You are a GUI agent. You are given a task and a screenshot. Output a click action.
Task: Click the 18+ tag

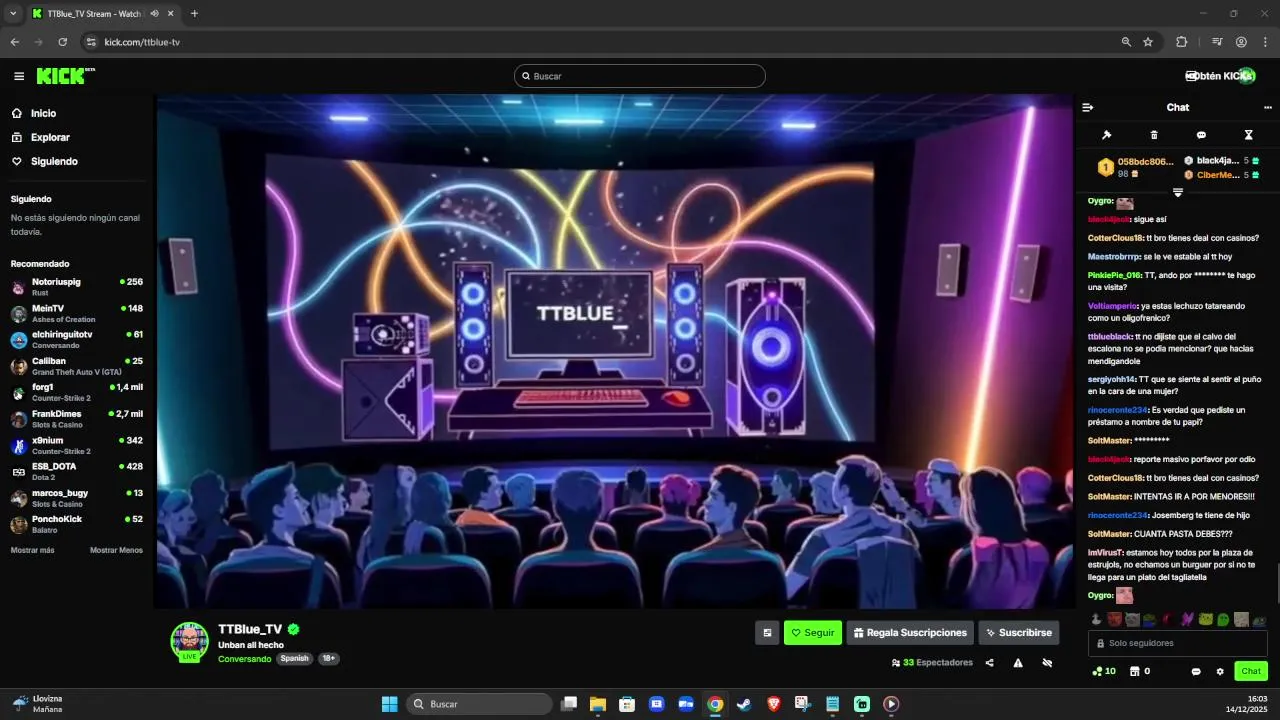click(x=328, y=659)
